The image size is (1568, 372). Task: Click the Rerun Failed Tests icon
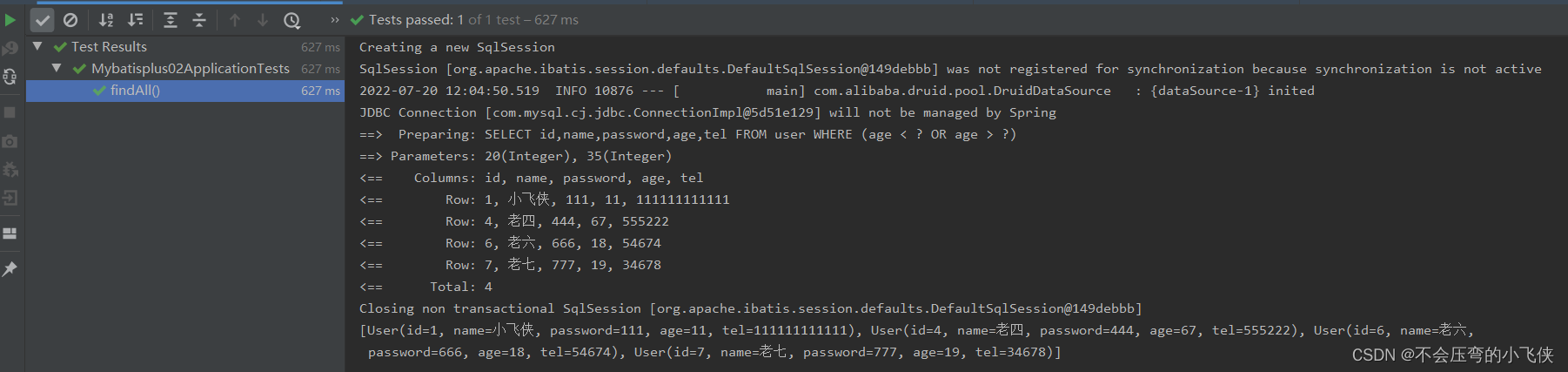pos(10,49)
